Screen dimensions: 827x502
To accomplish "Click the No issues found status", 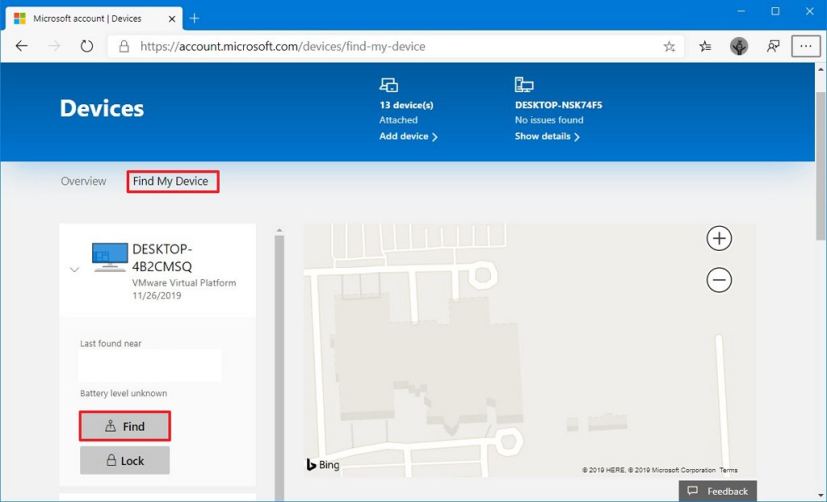I will click(x=549, y=120).
